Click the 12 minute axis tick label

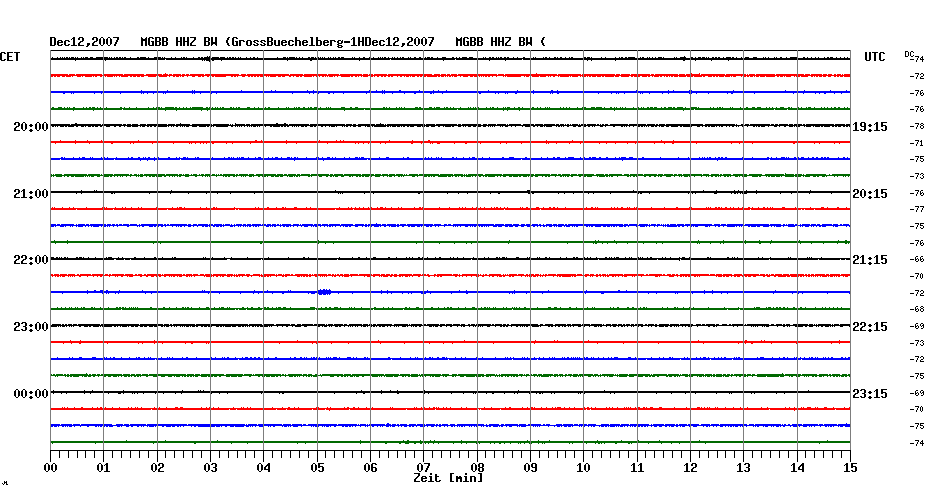click(x=690, y=468)
